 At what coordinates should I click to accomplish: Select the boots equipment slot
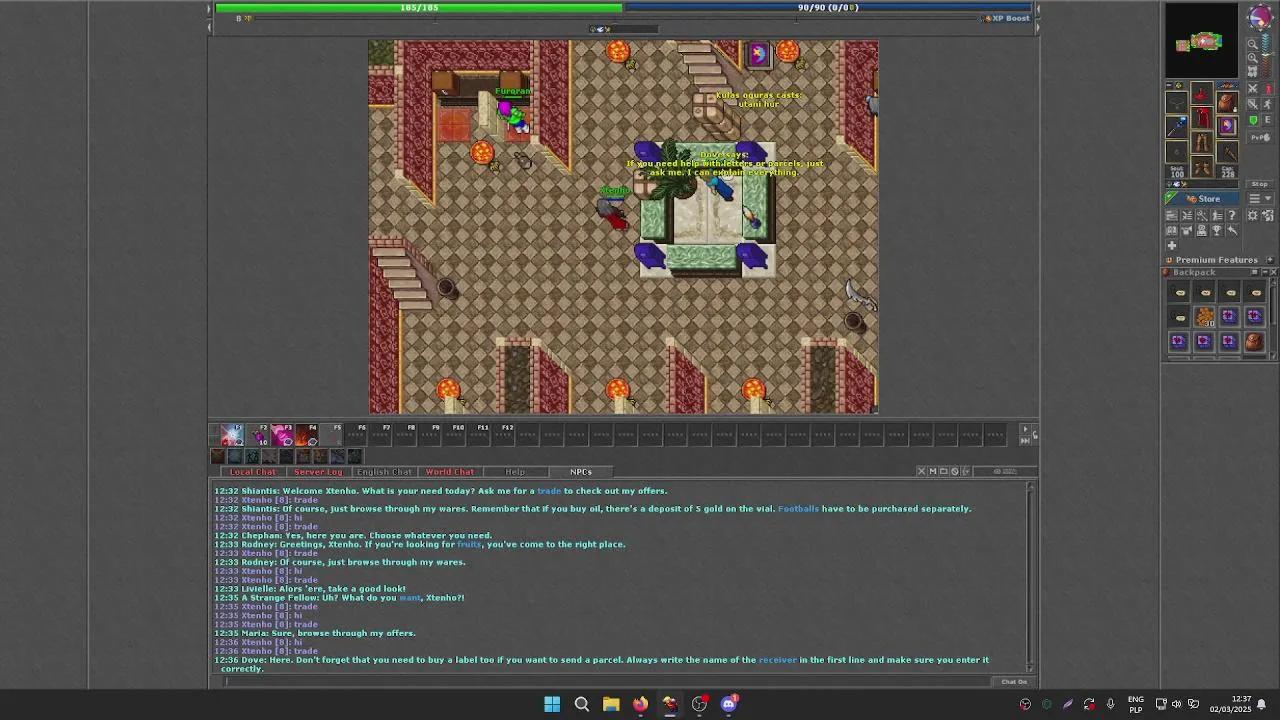1202,167
